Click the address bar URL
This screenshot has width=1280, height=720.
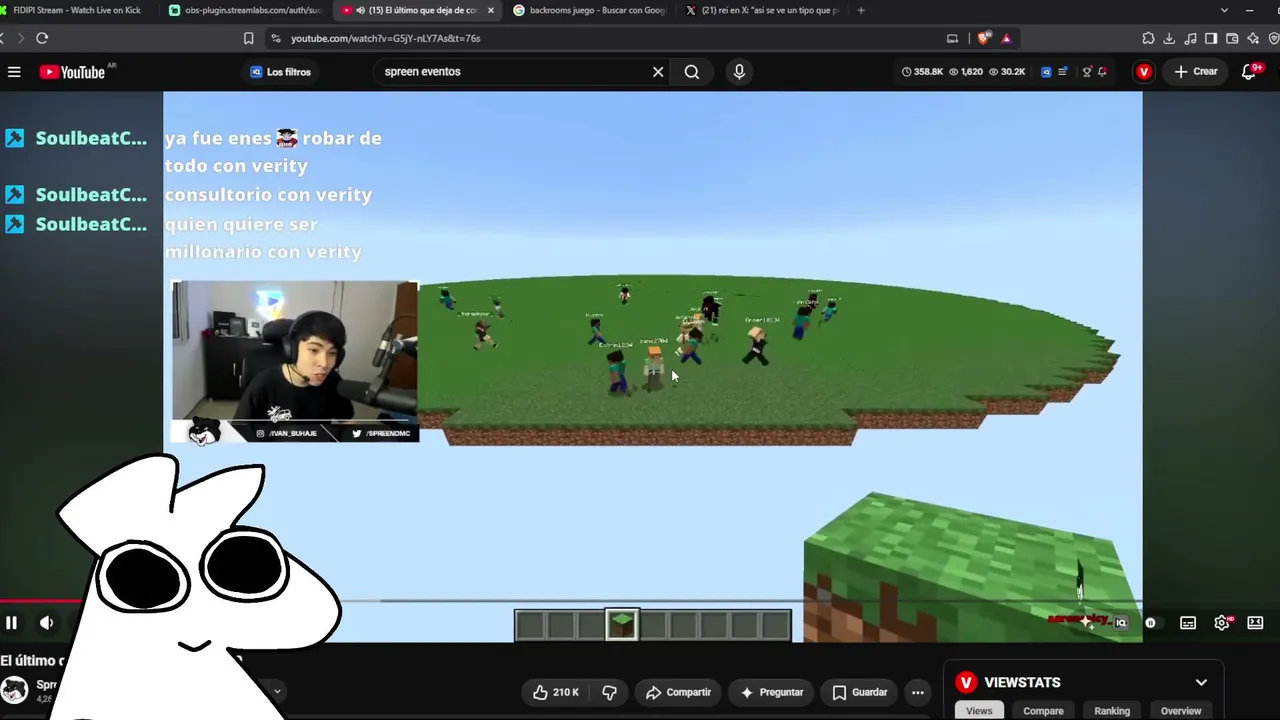386,38
